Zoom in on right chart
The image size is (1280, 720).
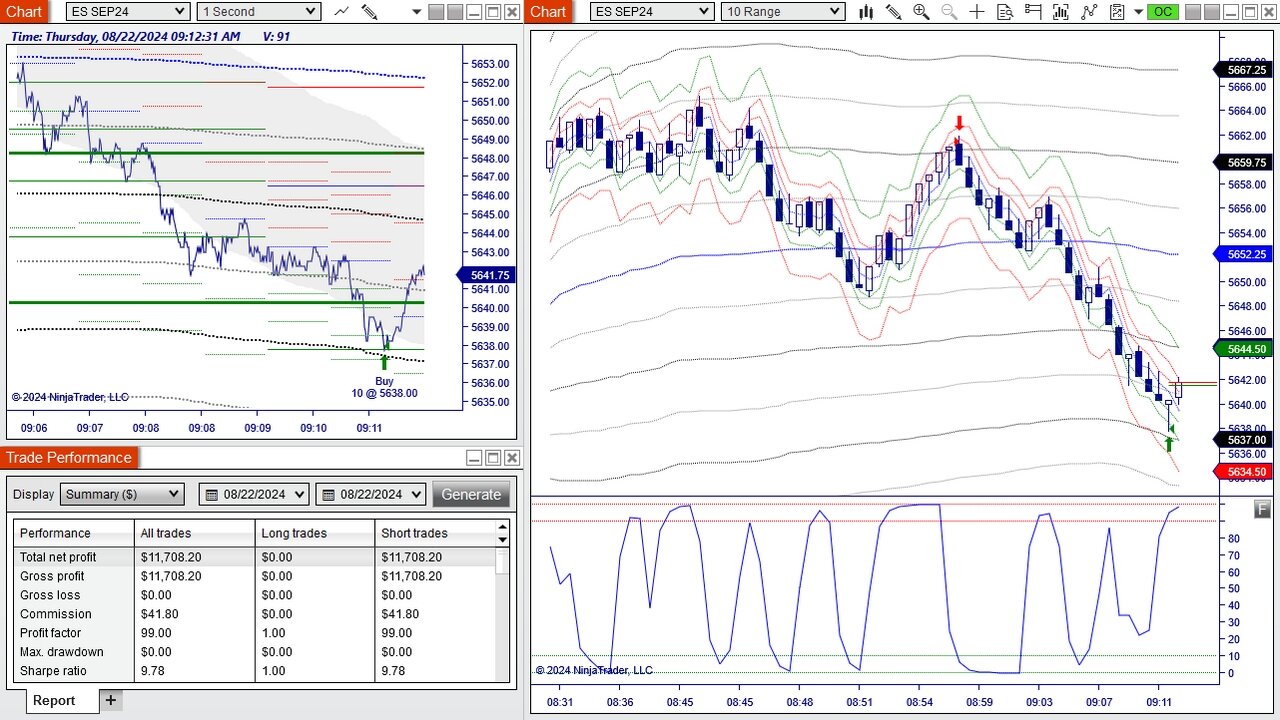pyautogui.click(x=921, y=11)
